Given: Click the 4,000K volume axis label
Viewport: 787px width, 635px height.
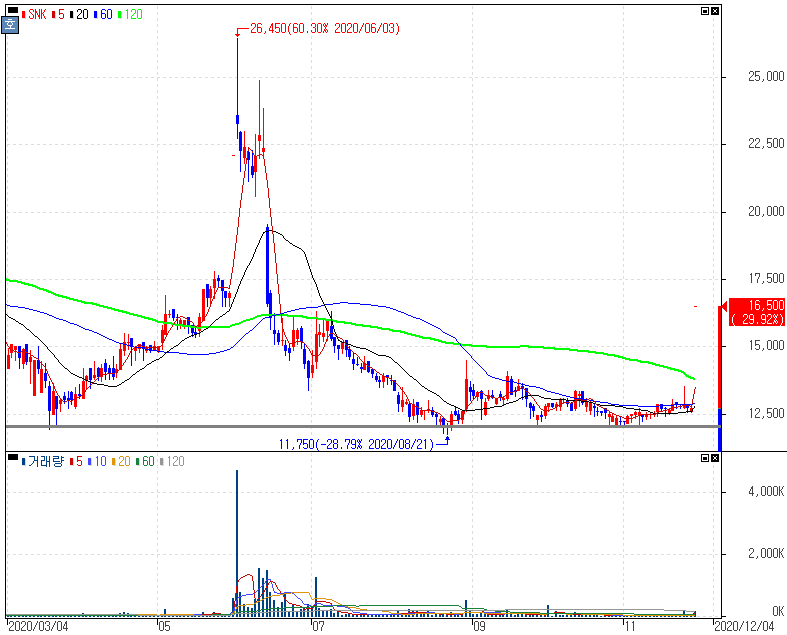Looking at the screenshot, I should pyautogui.click(x=766, y=491).
